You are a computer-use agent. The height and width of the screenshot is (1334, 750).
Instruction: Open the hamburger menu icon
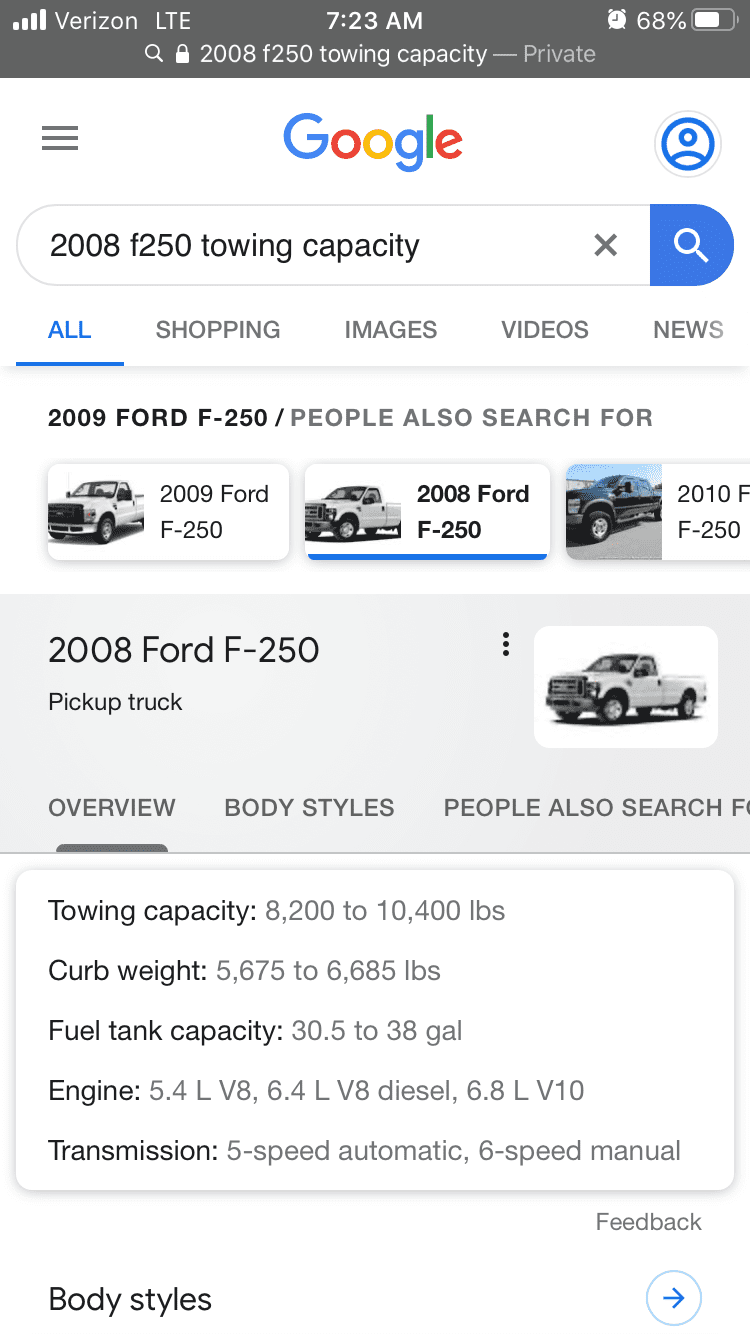click(60, 138)
